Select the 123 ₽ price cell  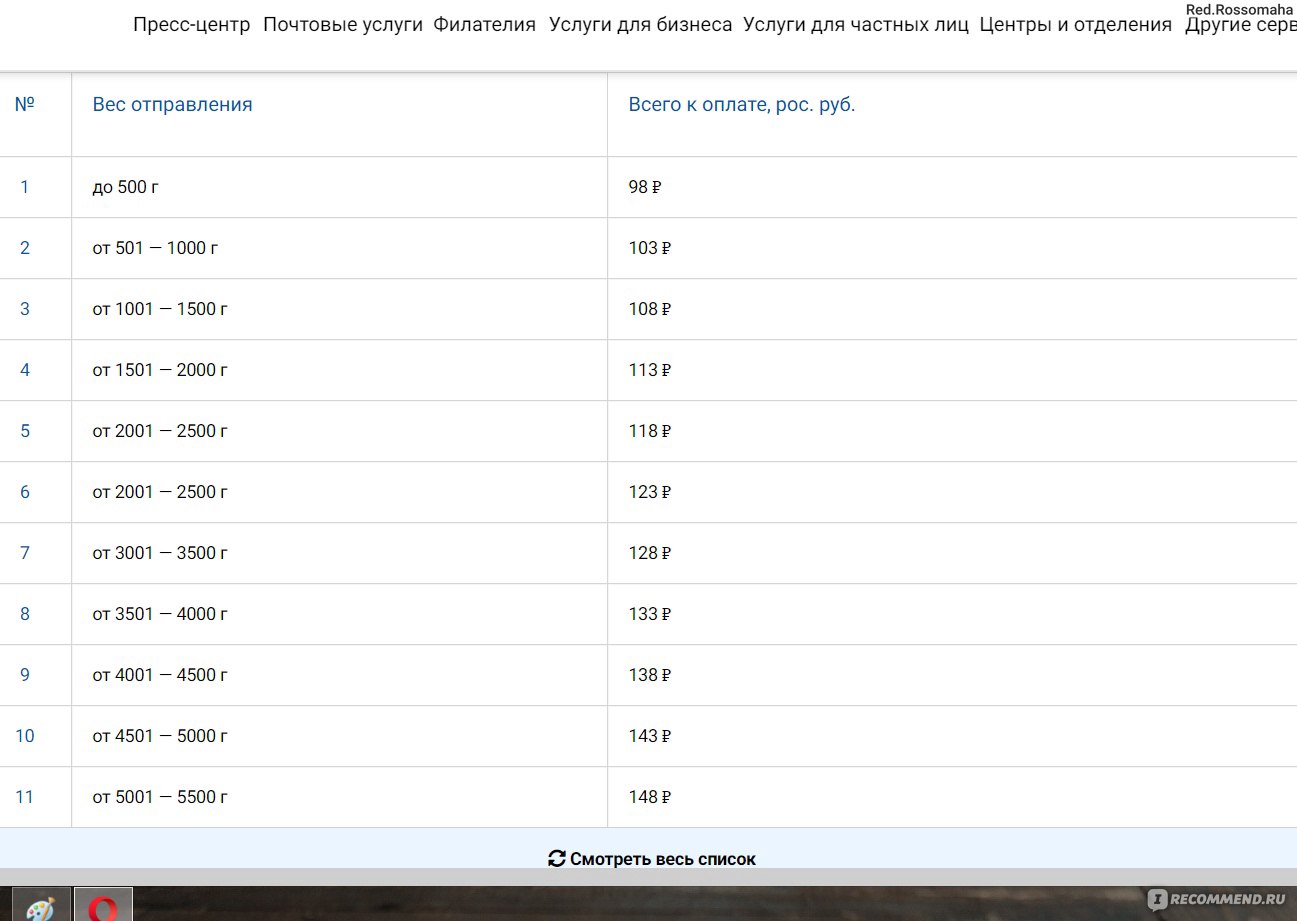click(x=952, y=492)
